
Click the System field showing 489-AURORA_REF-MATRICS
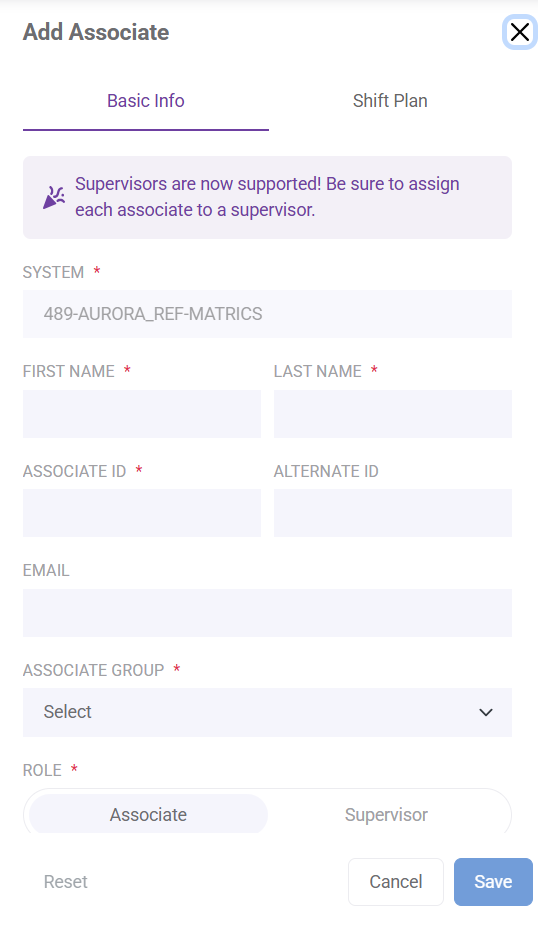coord(267,314)
